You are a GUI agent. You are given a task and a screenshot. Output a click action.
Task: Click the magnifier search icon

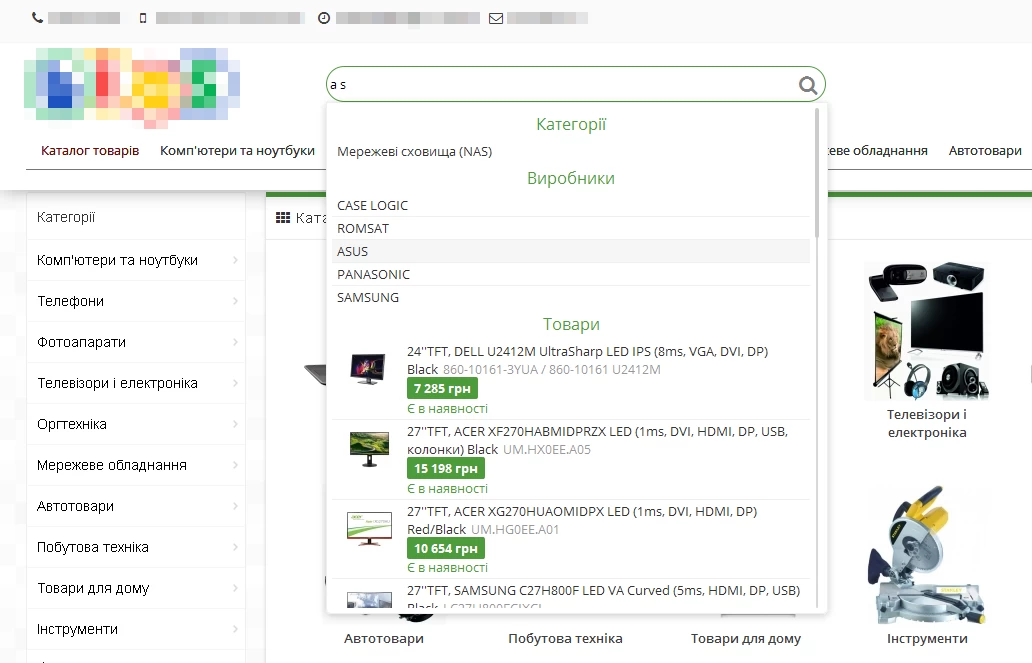click(808, 85)
